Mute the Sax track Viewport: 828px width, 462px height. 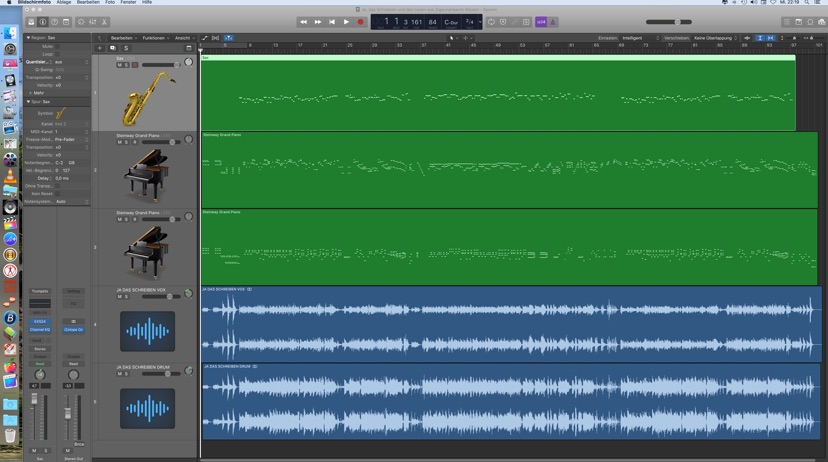coord(119,65)
